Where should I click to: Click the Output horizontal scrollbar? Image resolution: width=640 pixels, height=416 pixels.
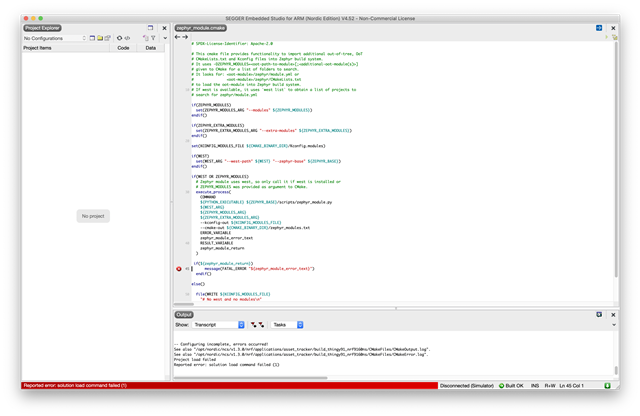tap(251, 378)
